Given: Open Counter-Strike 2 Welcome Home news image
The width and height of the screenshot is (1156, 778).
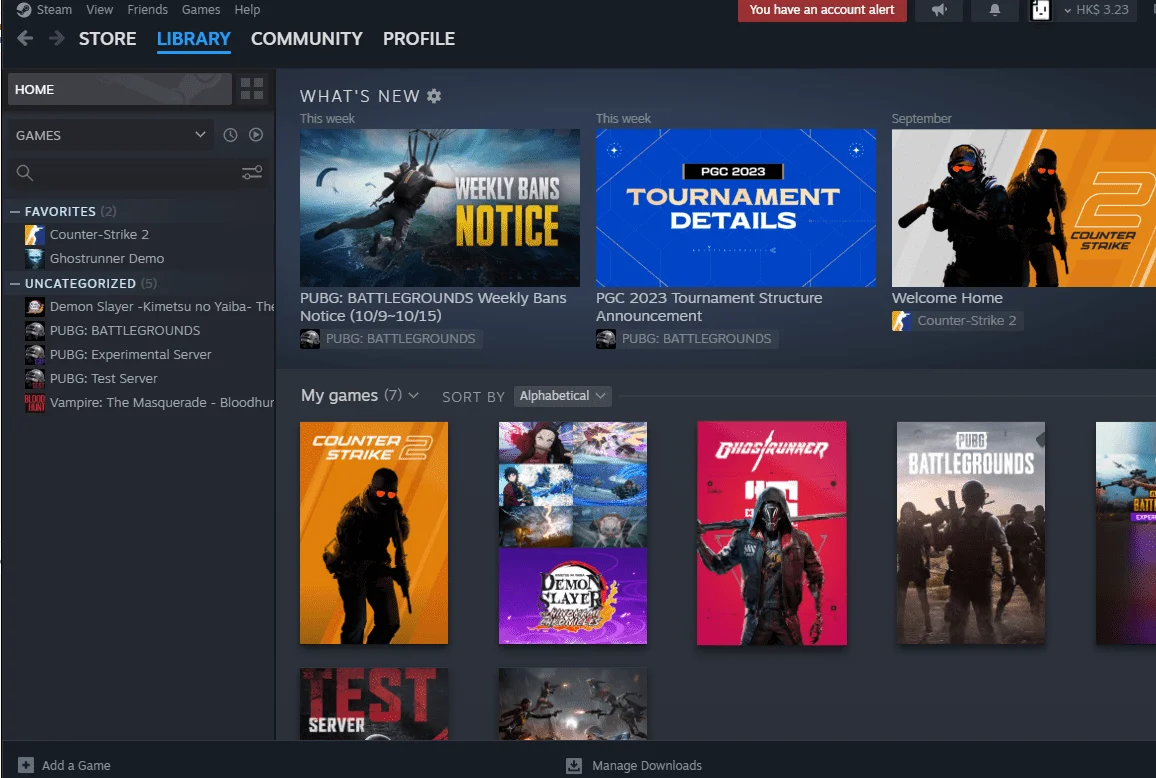Looking at the screenshot, I should tap(1023, 208).
